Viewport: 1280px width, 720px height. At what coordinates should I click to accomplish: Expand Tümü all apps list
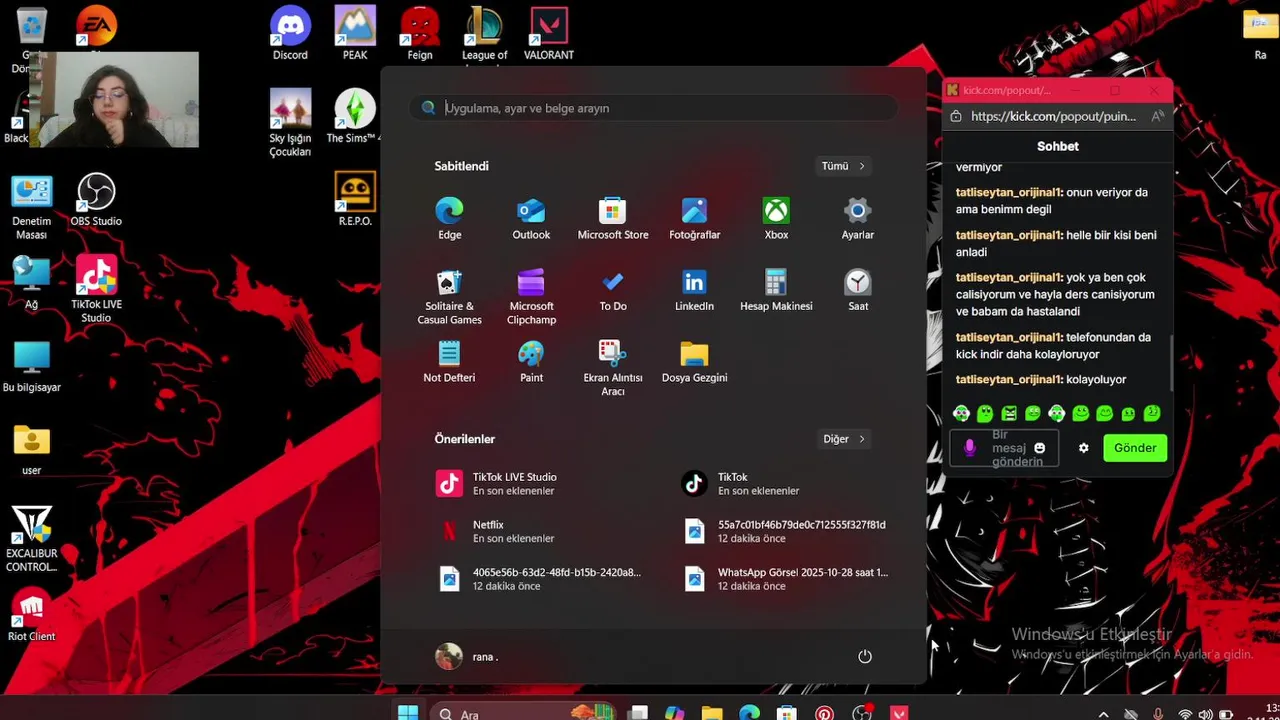(844, 166)
